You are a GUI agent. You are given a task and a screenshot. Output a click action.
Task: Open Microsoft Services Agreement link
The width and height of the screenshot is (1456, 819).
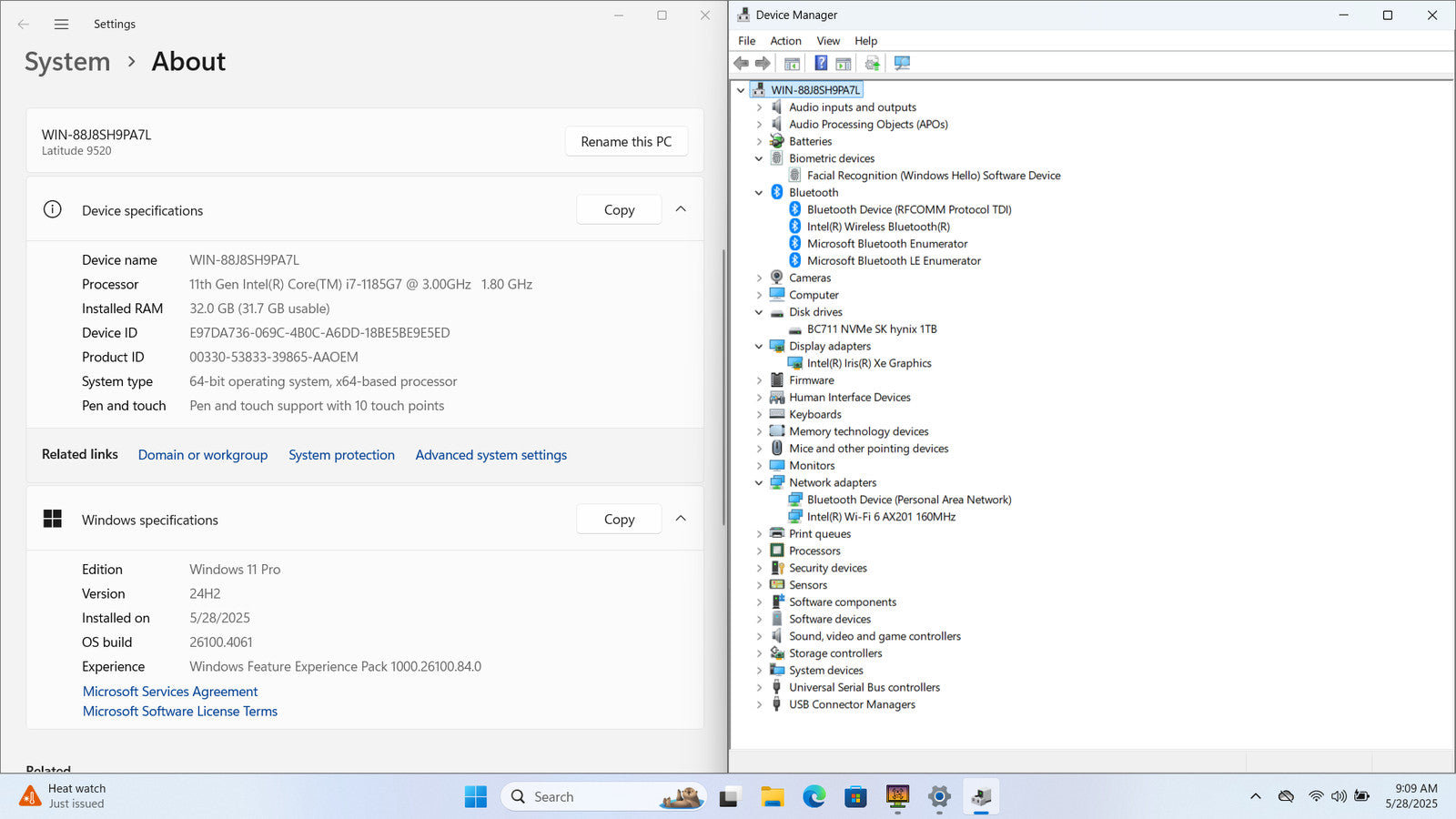click(x=170, y=692)
